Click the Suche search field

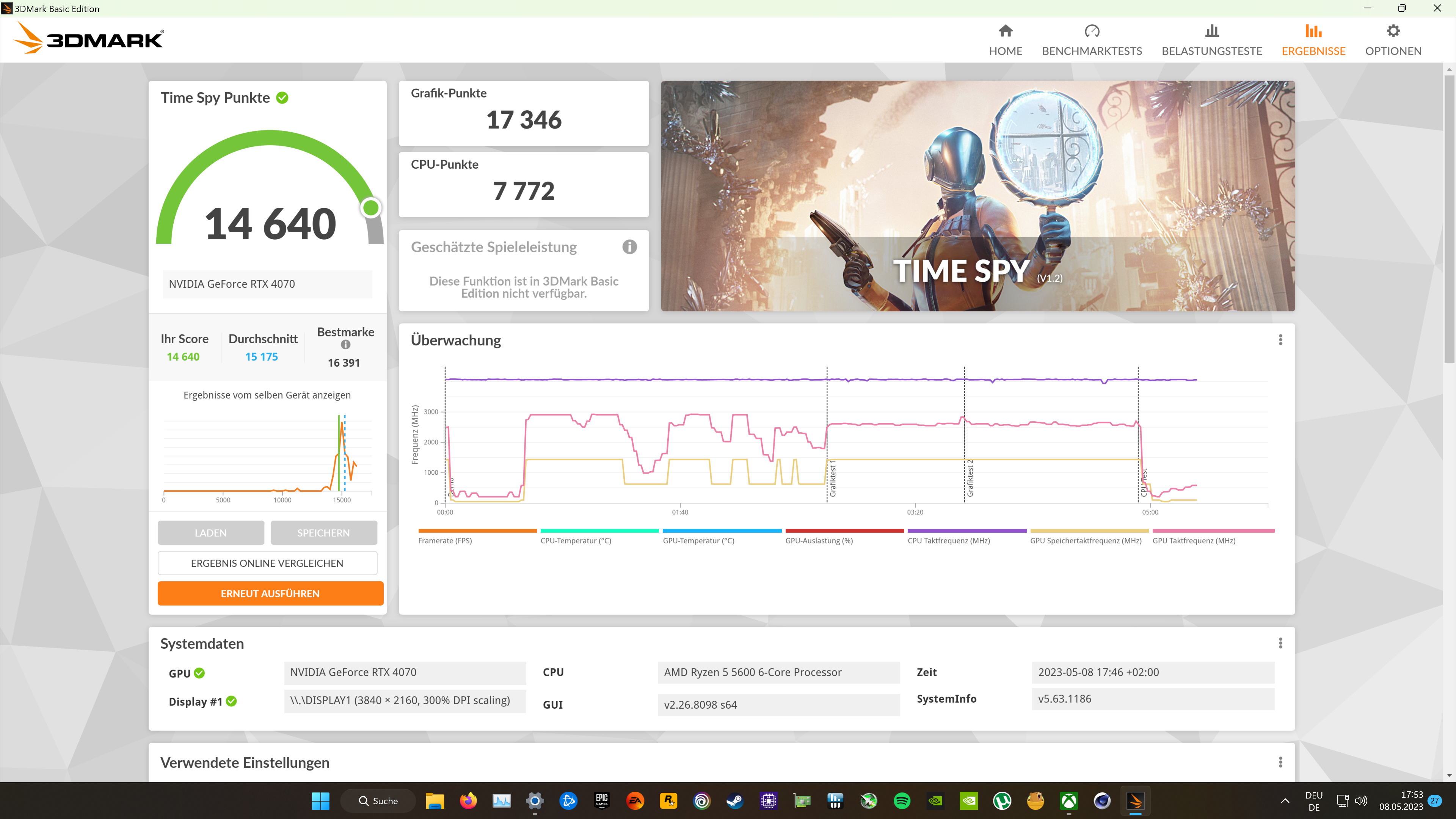[378, 801]
